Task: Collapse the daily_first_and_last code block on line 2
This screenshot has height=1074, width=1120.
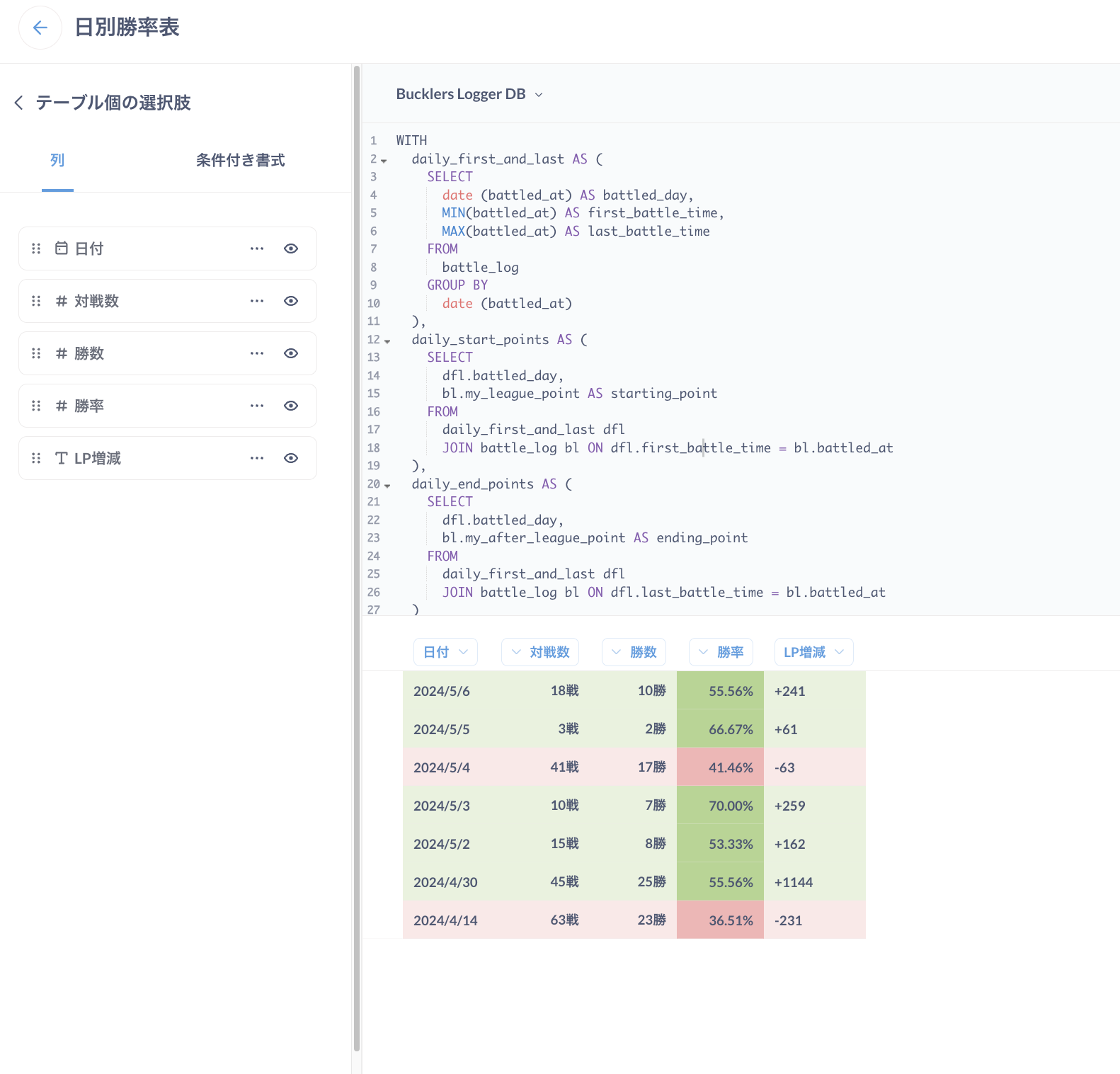Action: click(384, 161)
